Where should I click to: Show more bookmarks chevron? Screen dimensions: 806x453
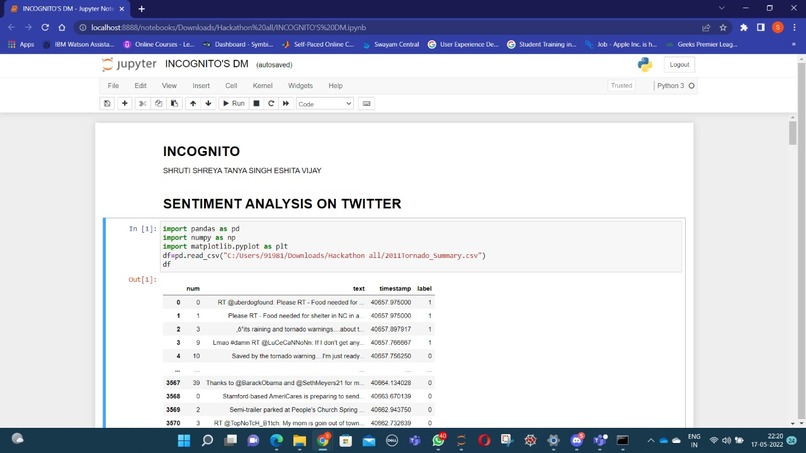(794, 45)
